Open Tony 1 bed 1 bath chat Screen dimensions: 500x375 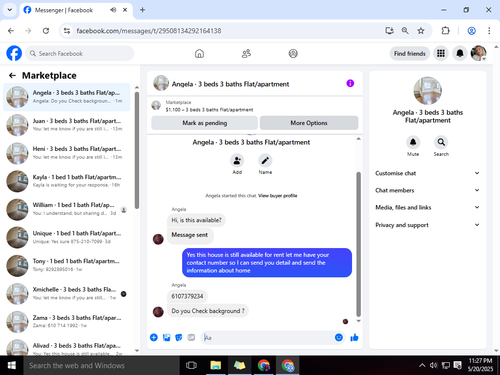pos(67,265)
